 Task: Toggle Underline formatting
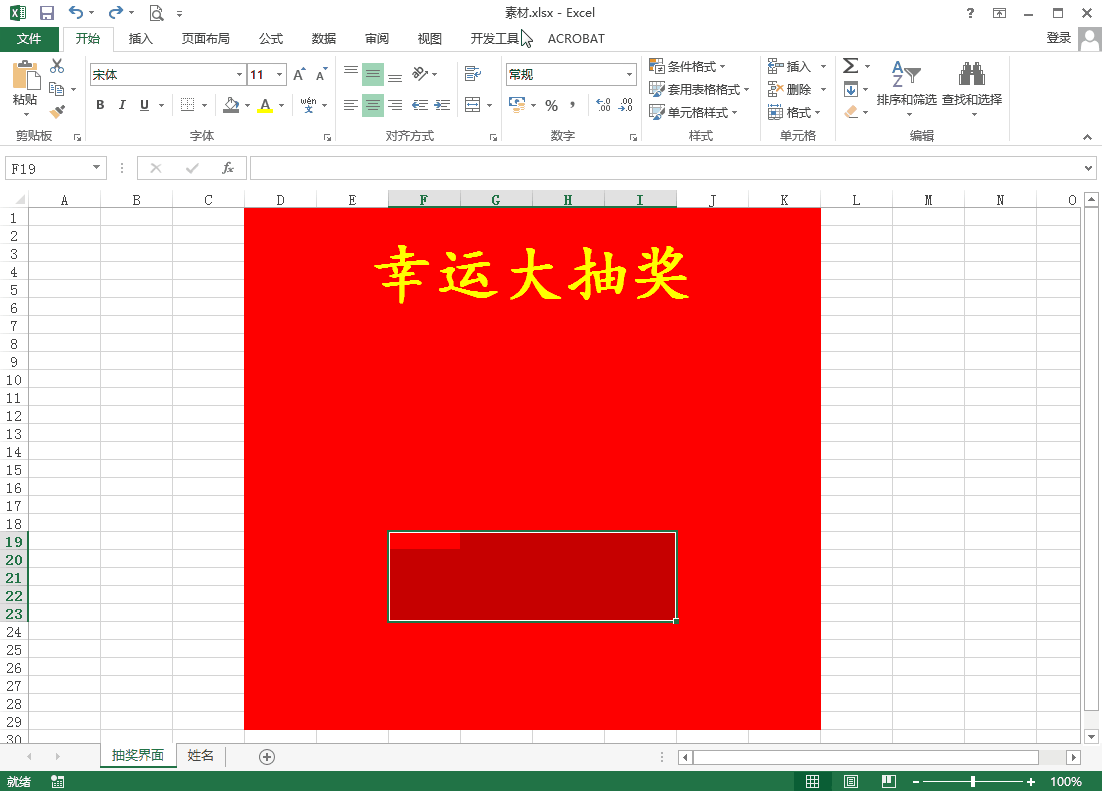coord(144,105)
